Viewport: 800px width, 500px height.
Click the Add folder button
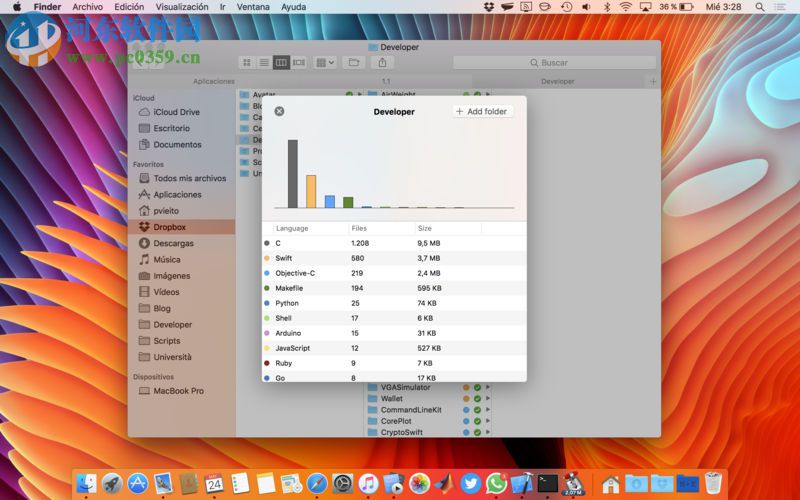point(482,111)
